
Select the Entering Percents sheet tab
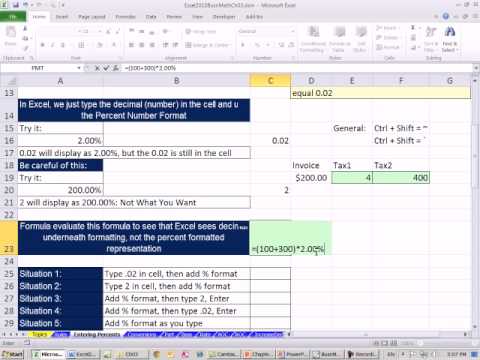pos(97,334)
